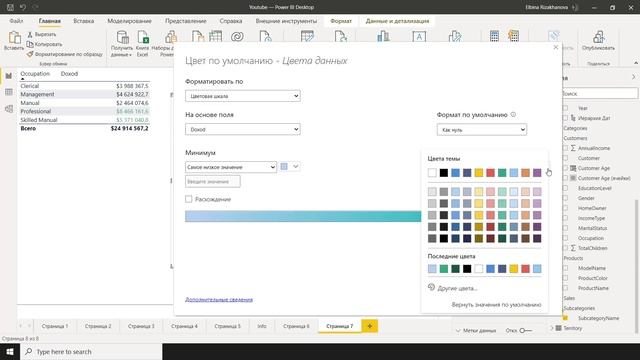
Task: Open the Форматировать по dropdown
Action: coord(243,96)
